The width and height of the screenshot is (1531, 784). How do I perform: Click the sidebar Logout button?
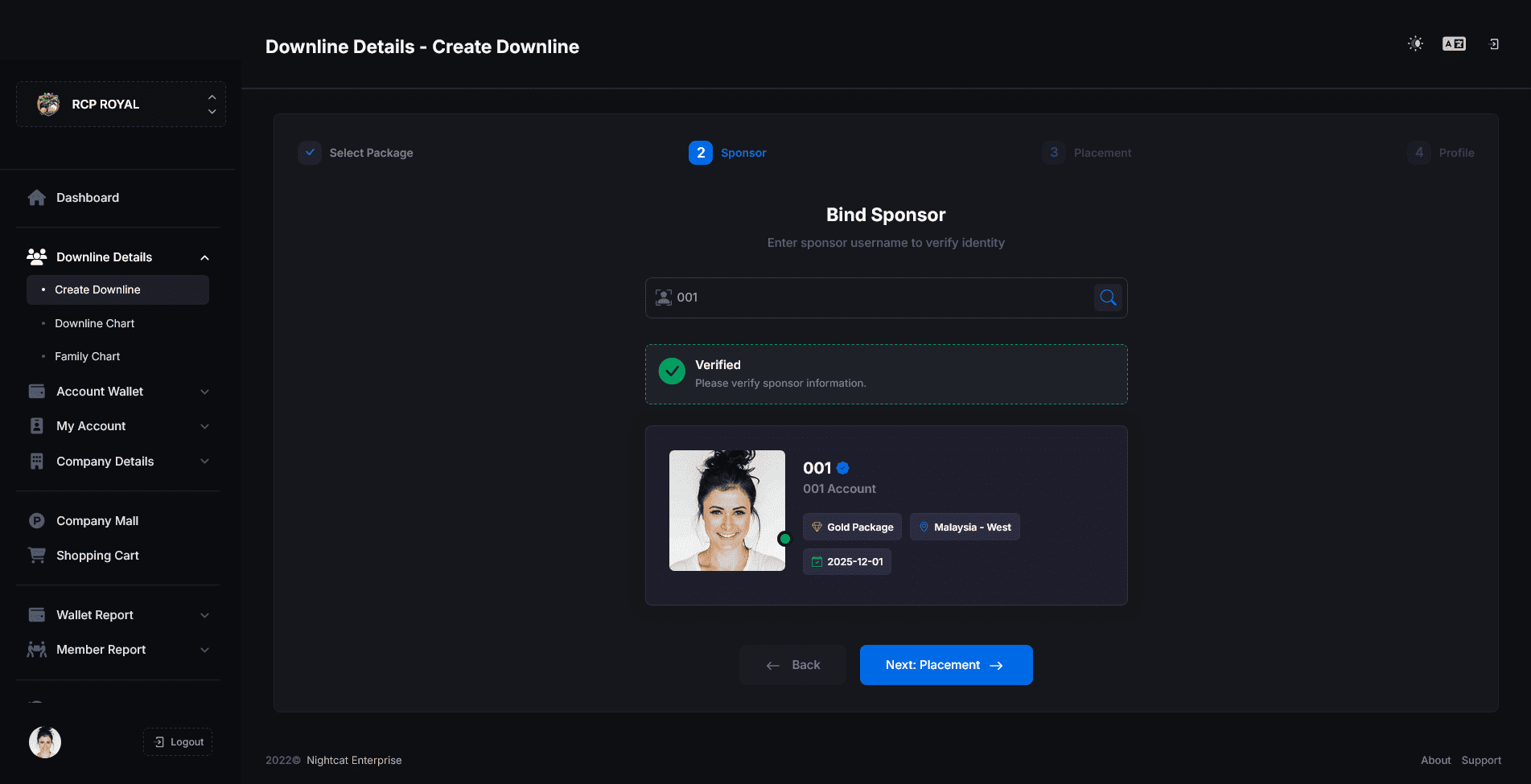point(178,742)
